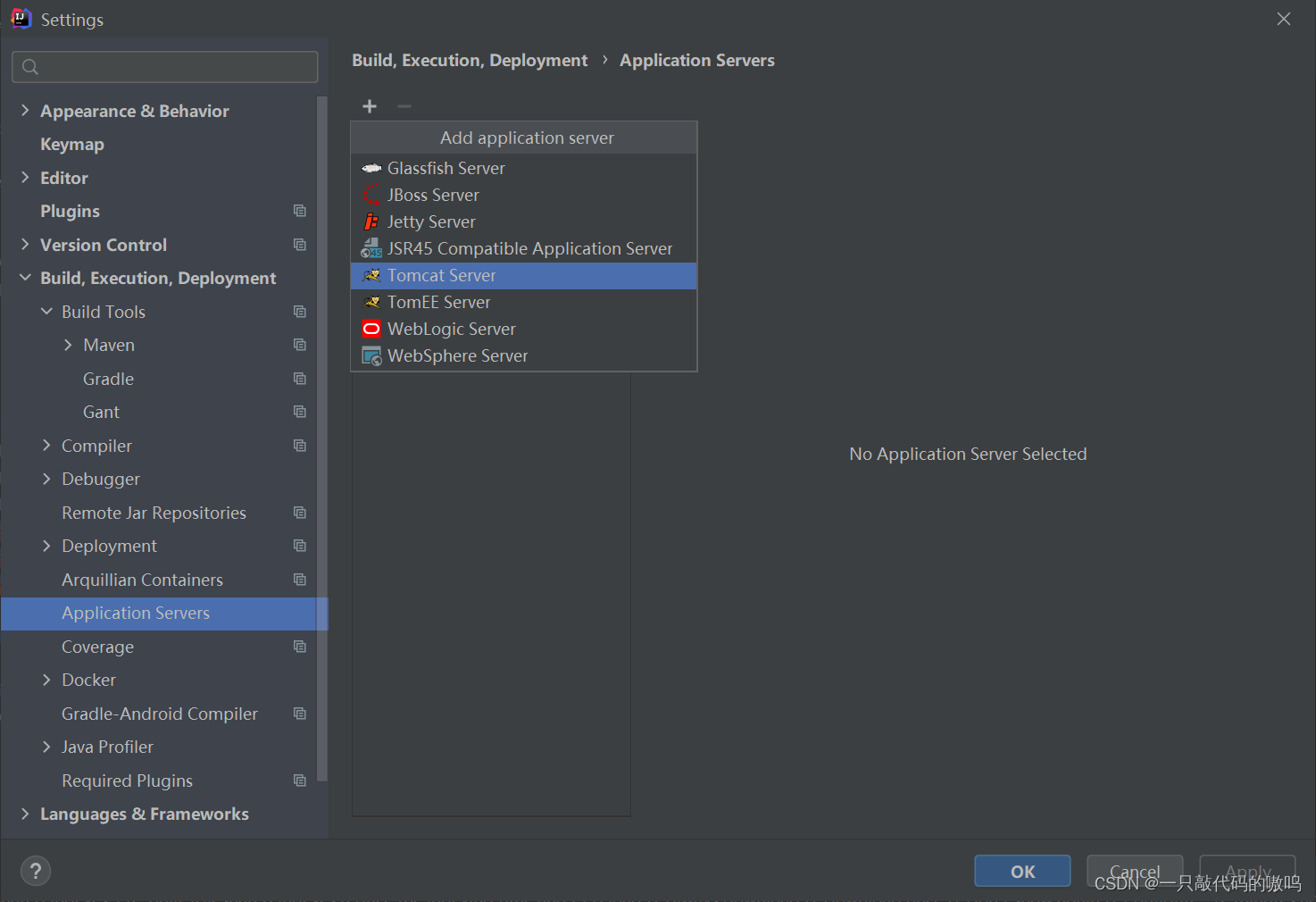Viewport: 1316px width, 902px height.
Task: Click project-level icon next to Build Tools
Action: coord(300,312)
